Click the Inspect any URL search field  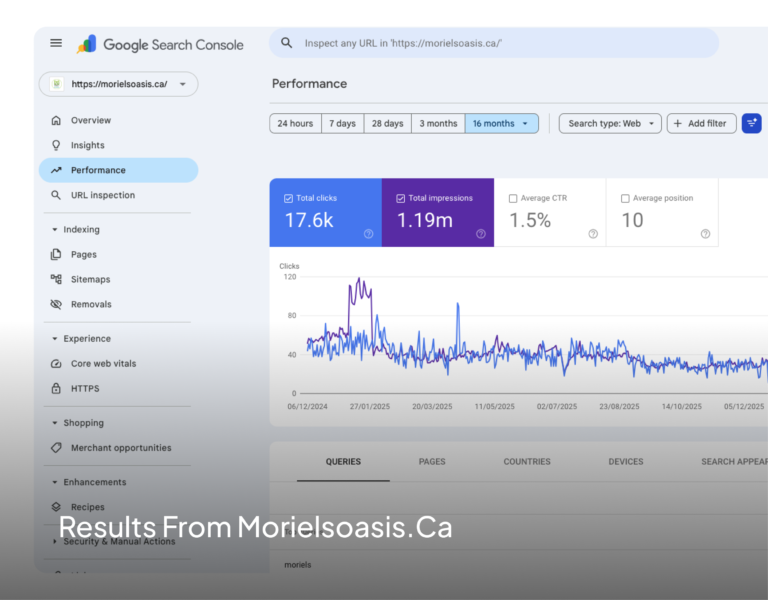pyautogui.click(x=494, y=43)
